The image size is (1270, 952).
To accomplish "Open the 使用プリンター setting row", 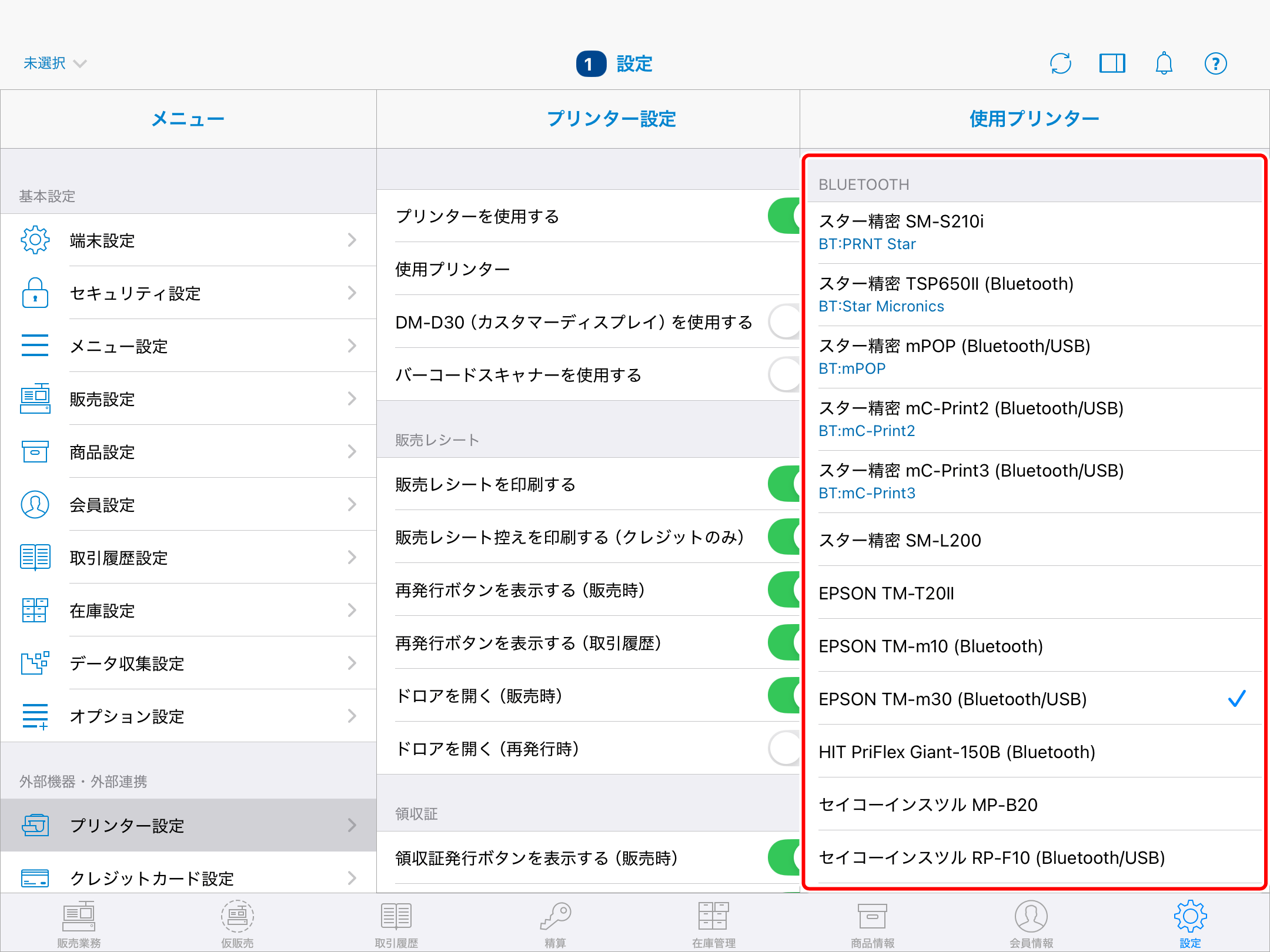I will (x=588, y=269).
